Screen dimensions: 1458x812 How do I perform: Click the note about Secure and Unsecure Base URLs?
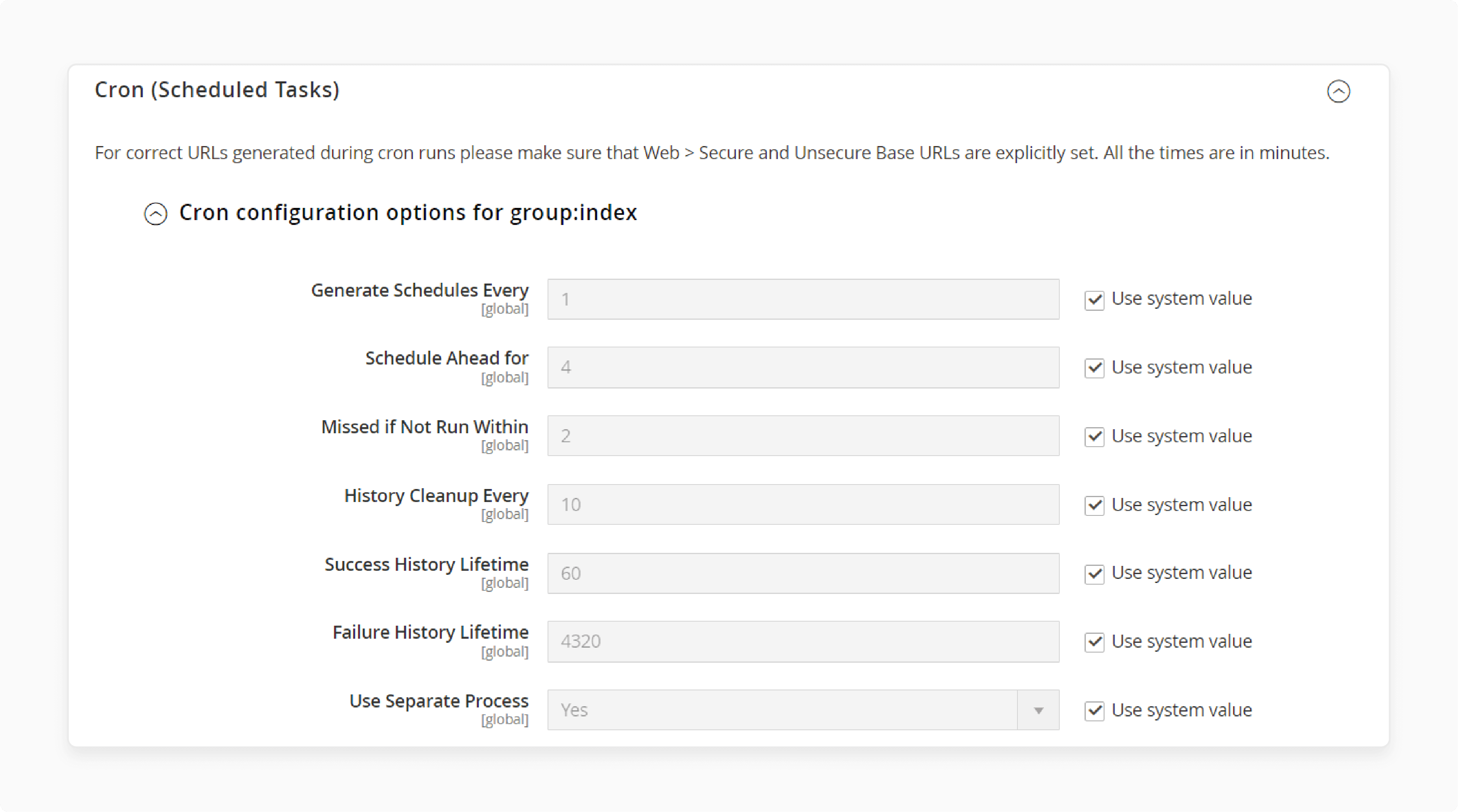pos(712,153)
